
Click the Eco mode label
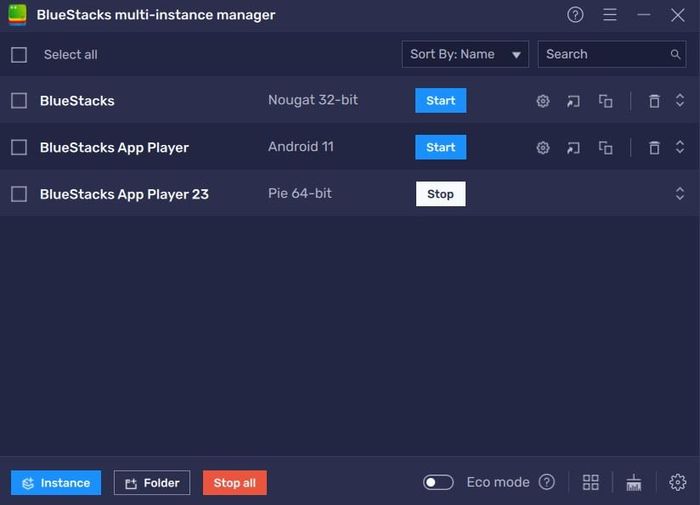(498, 482)
